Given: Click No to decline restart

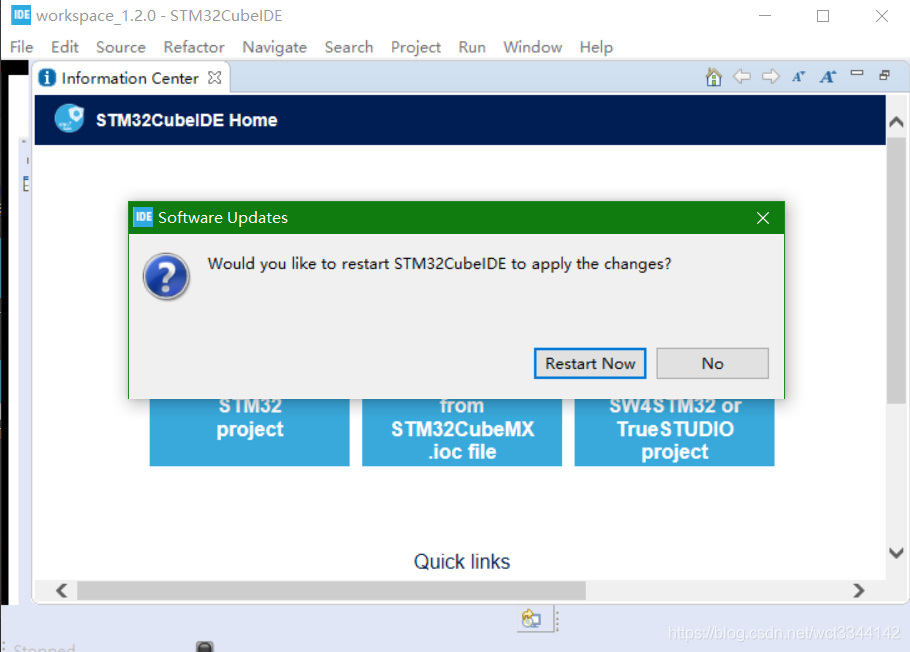Looking at the screenshot, I should pos(712,363).
